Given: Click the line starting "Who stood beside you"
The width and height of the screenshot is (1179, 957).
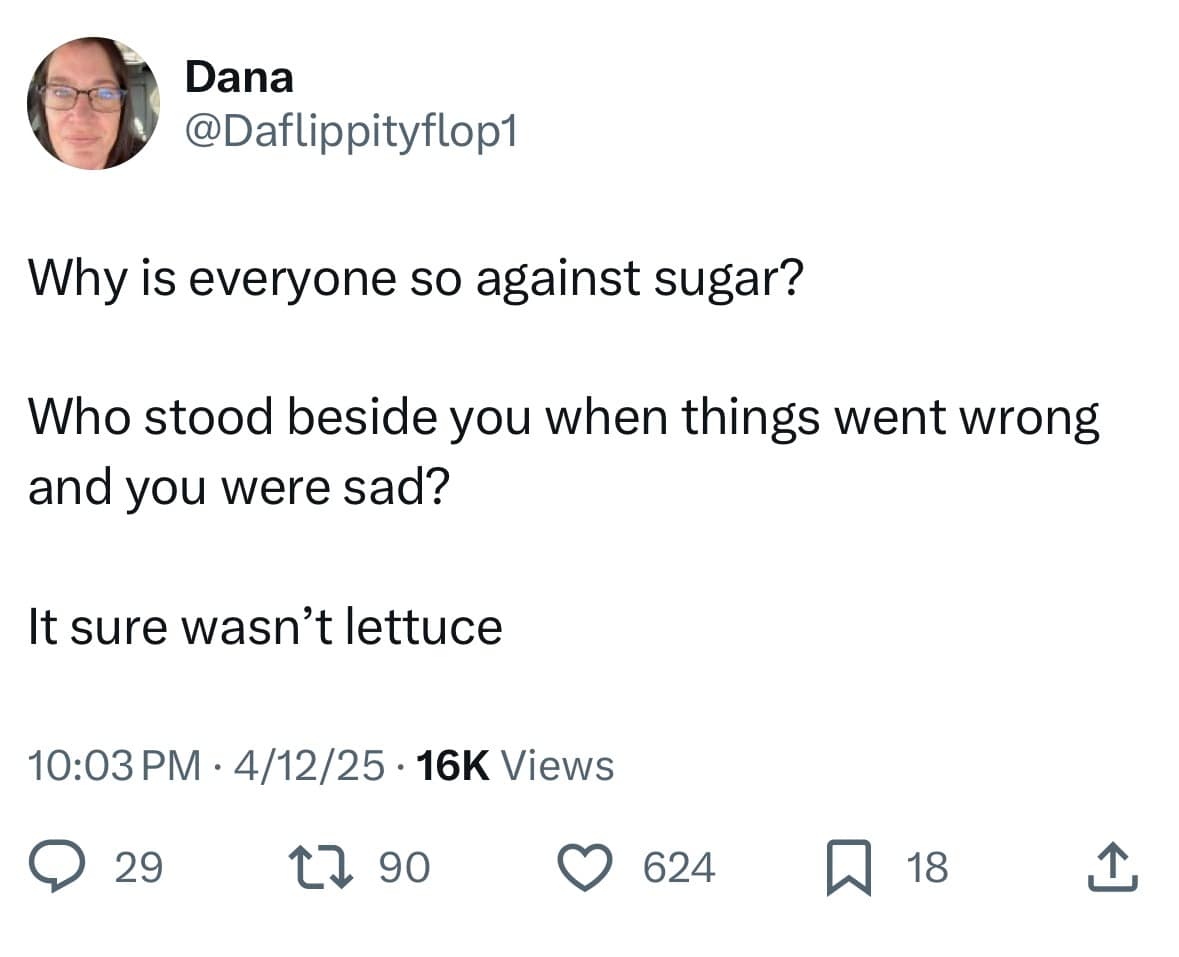Looking at the screenshot, I should click(x=563, y=418).
